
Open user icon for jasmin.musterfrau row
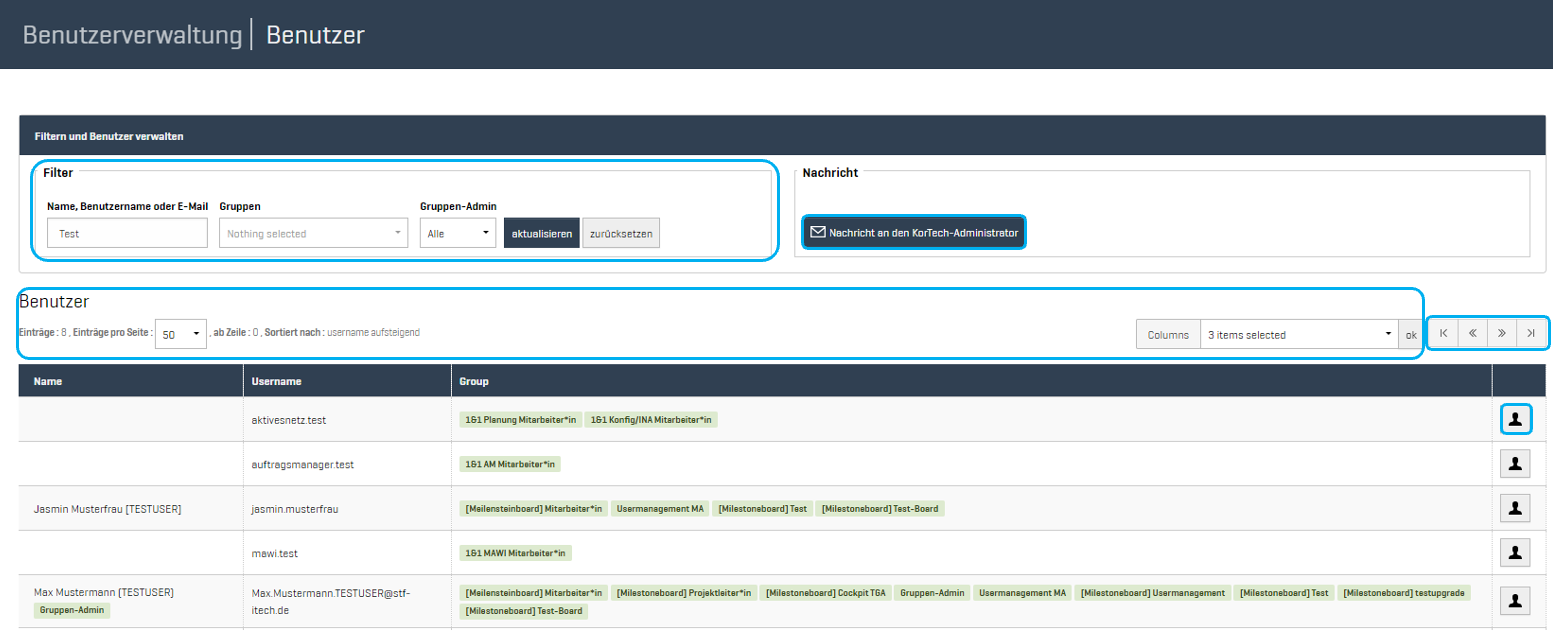pos(1515,508)
